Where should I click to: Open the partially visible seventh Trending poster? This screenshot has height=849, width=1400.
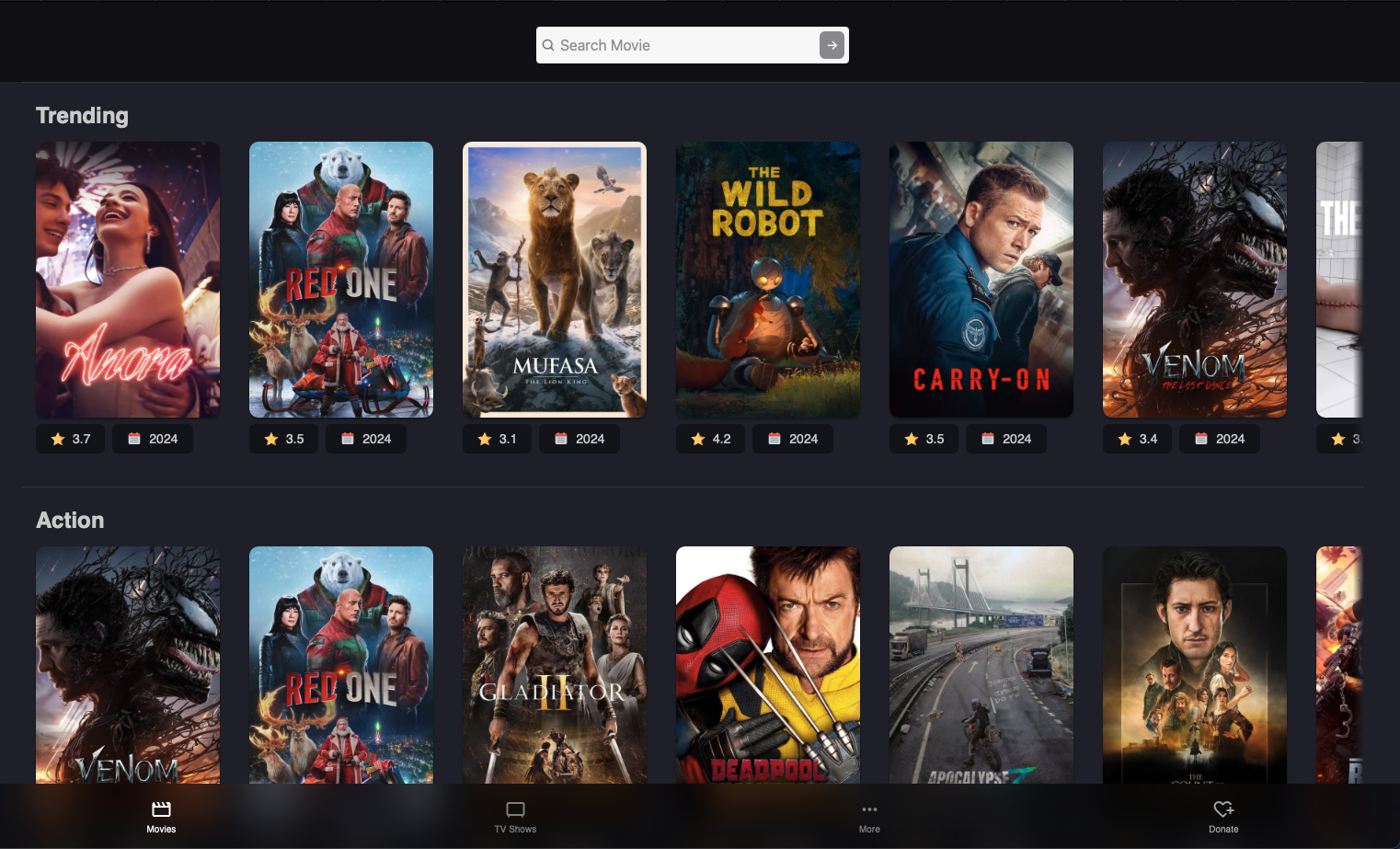[1339, 280]
